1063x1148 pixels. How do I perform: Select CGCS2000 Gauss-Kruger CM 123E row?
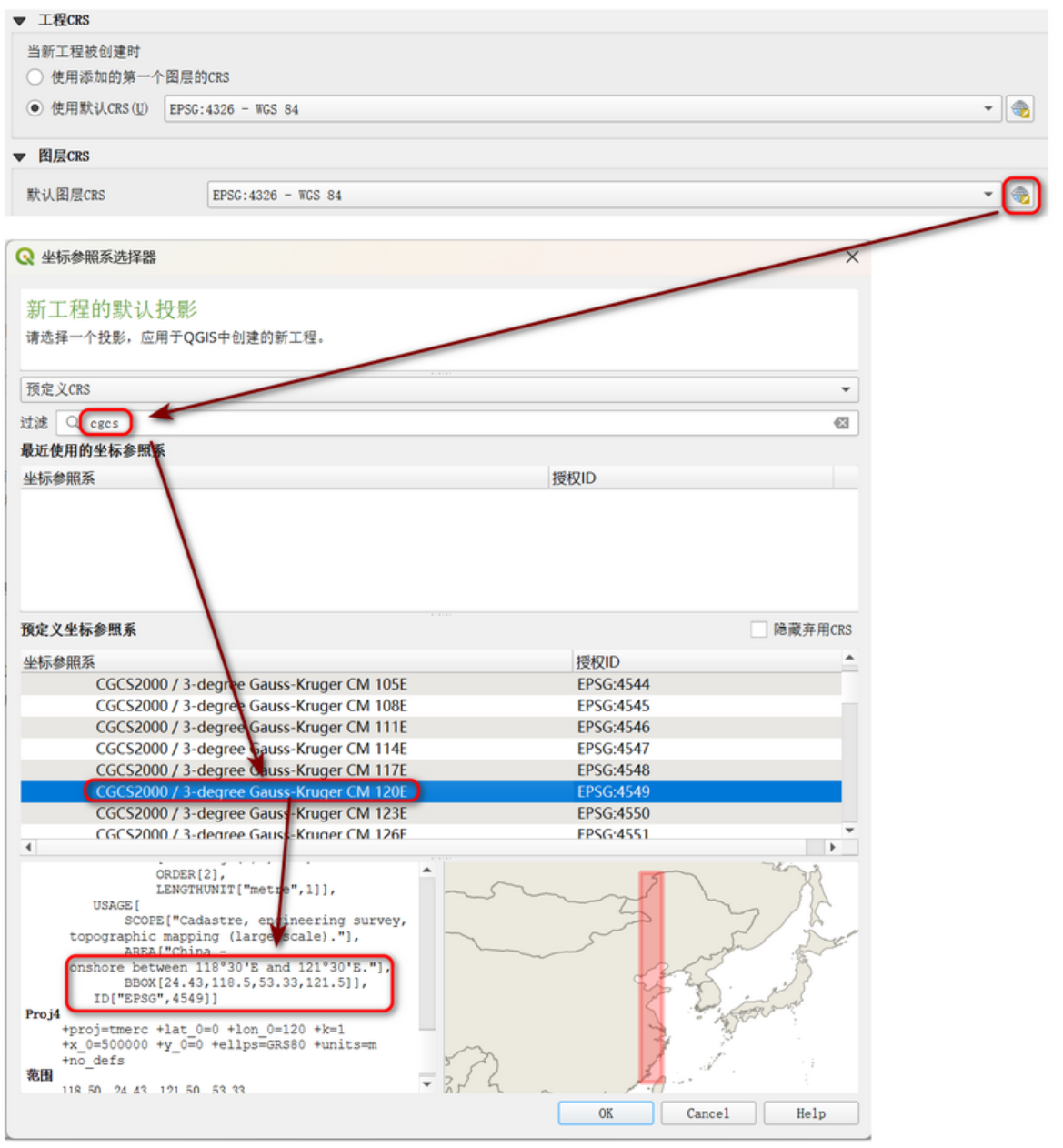[431, 813]
